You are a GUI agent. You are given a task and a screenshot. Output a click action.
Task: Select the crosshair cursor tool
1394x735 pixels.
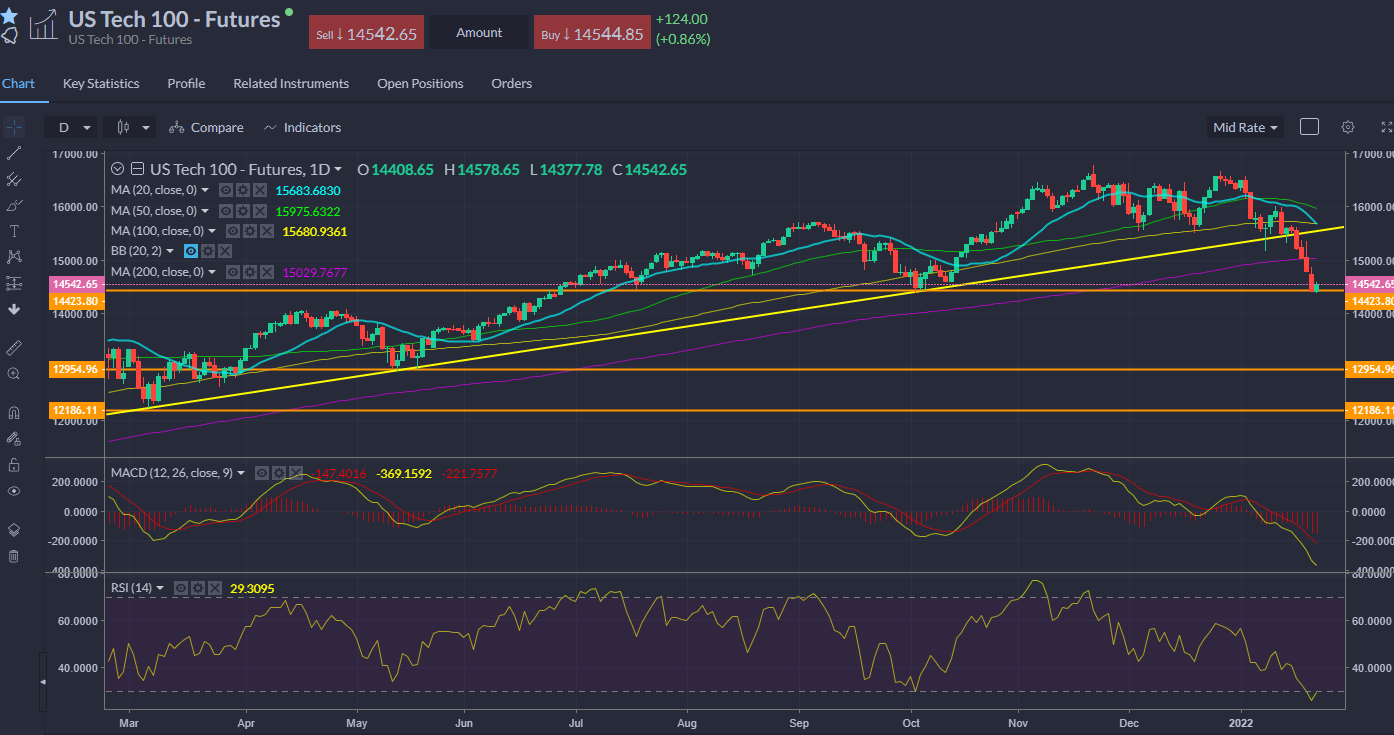point(14,128)
